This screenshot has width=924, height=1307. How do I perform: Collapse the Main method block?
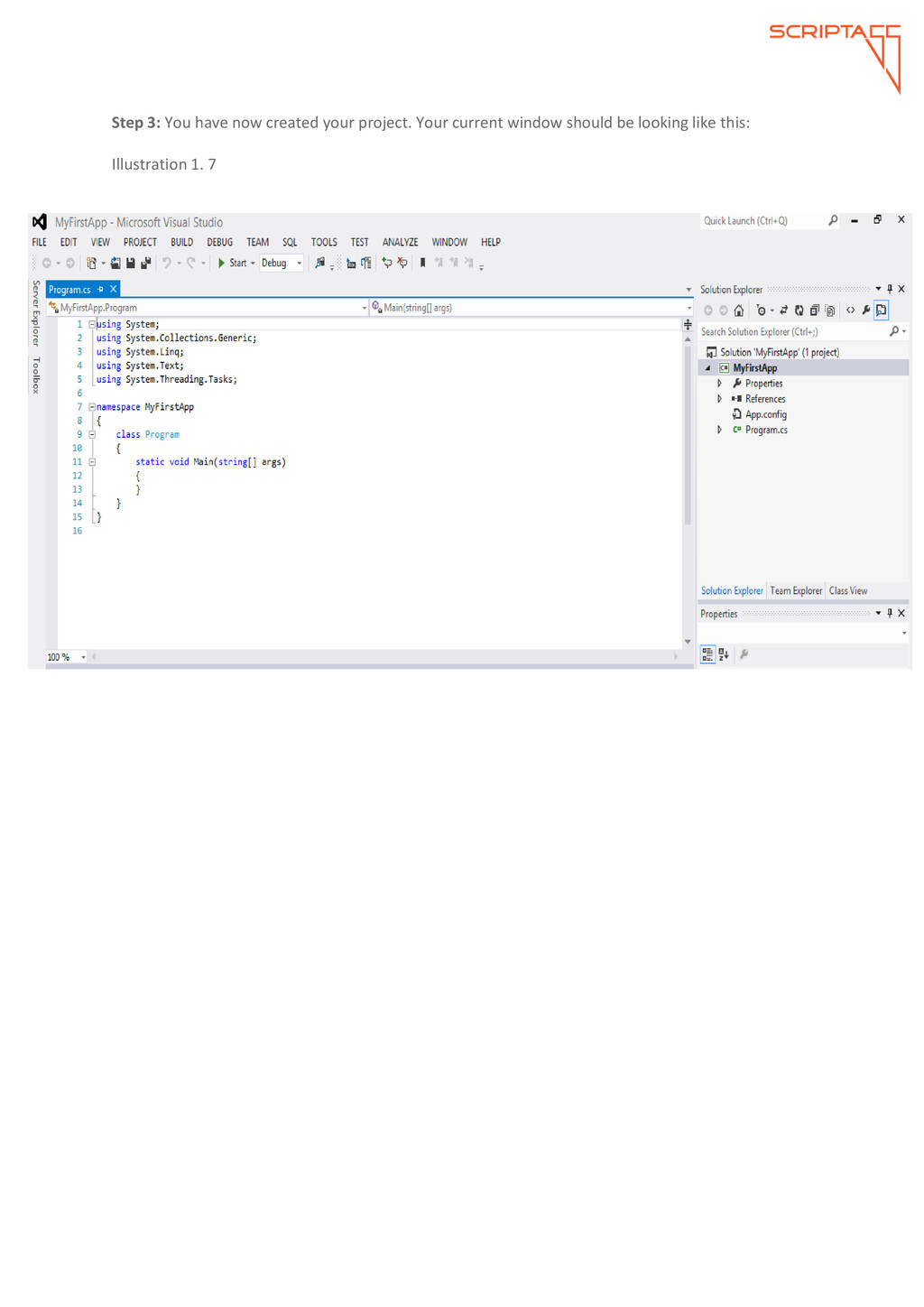click(92, 462)
